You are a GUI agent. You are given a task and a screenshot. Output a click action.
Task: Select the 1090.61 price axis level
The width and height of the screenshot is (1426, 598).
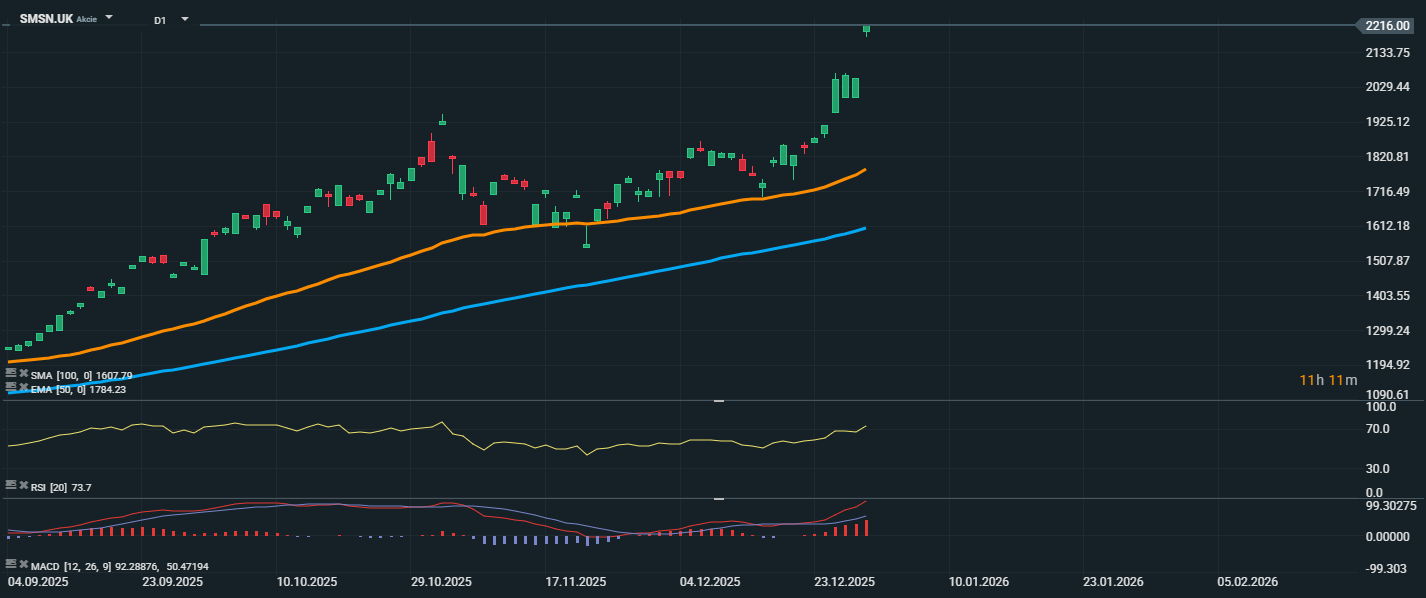[1388, 395]
